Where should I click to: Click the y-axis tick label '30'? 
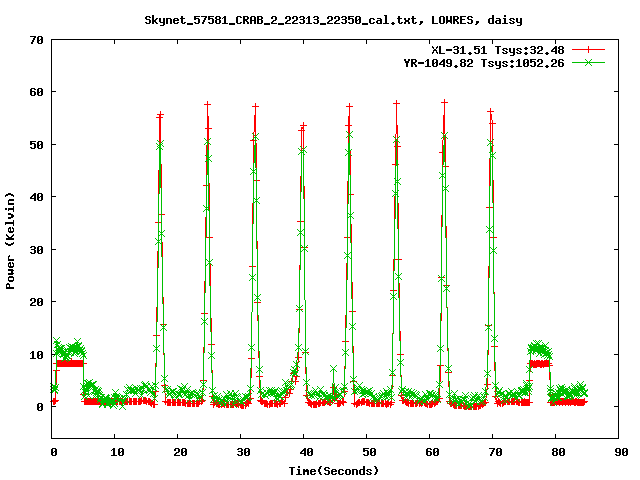pos(36,250)
